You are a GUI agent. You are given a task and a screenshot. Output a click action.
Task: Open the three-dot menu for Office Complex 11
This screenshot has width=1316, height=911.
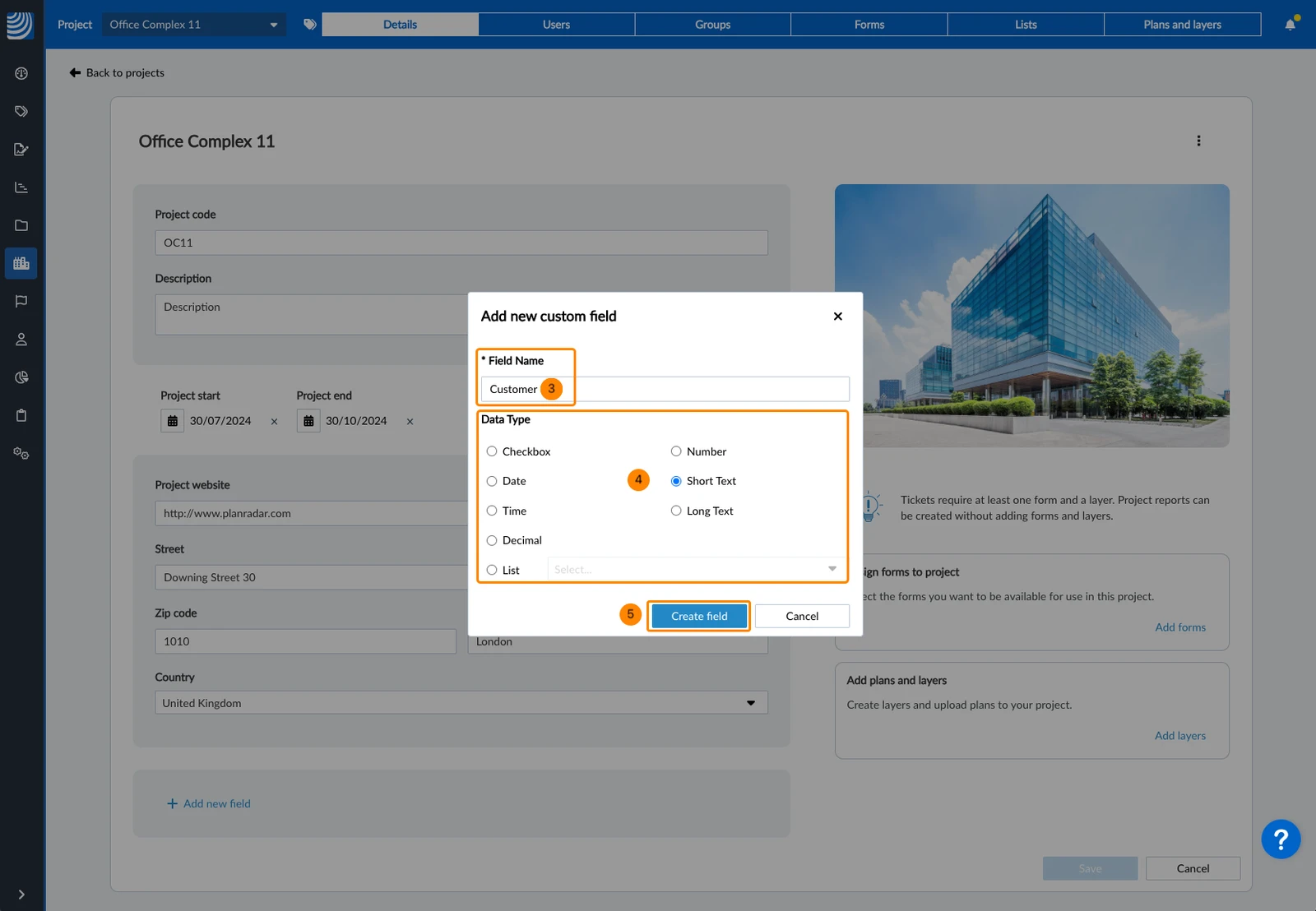(x=1198, y=141)
